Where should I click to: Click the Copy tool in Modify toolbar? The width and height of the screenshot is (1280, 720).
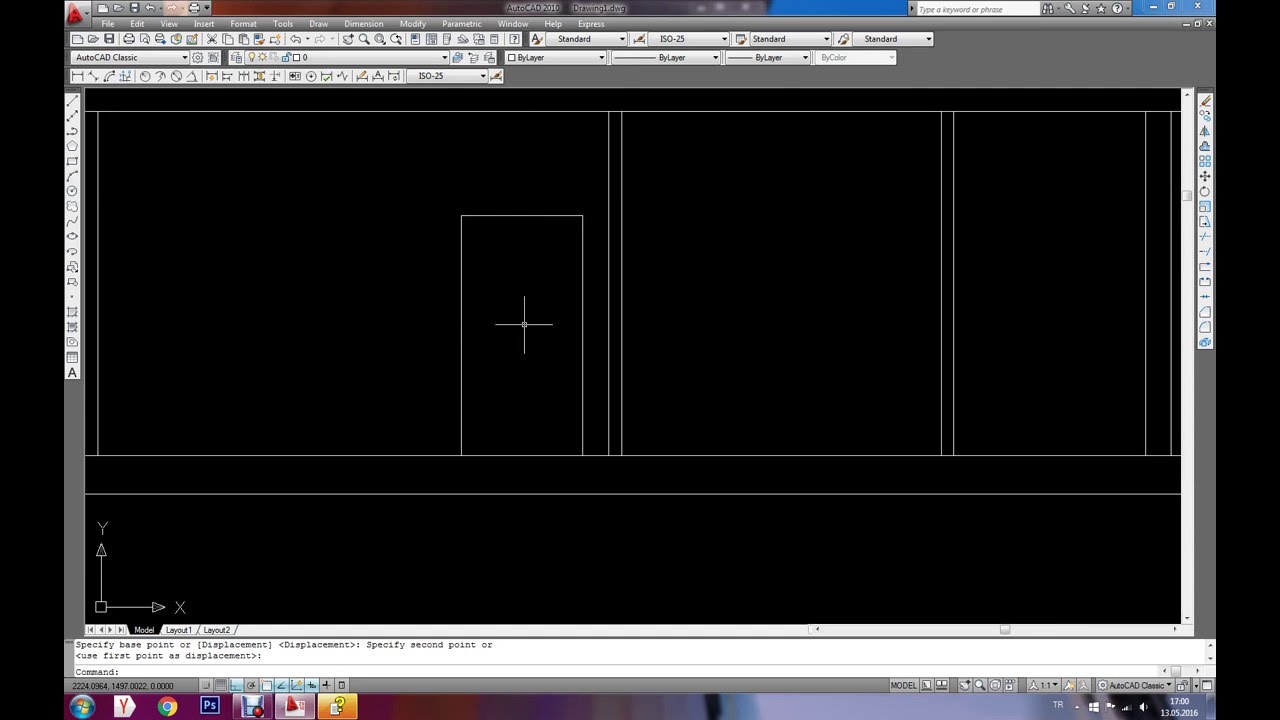tap(1205, 116)
